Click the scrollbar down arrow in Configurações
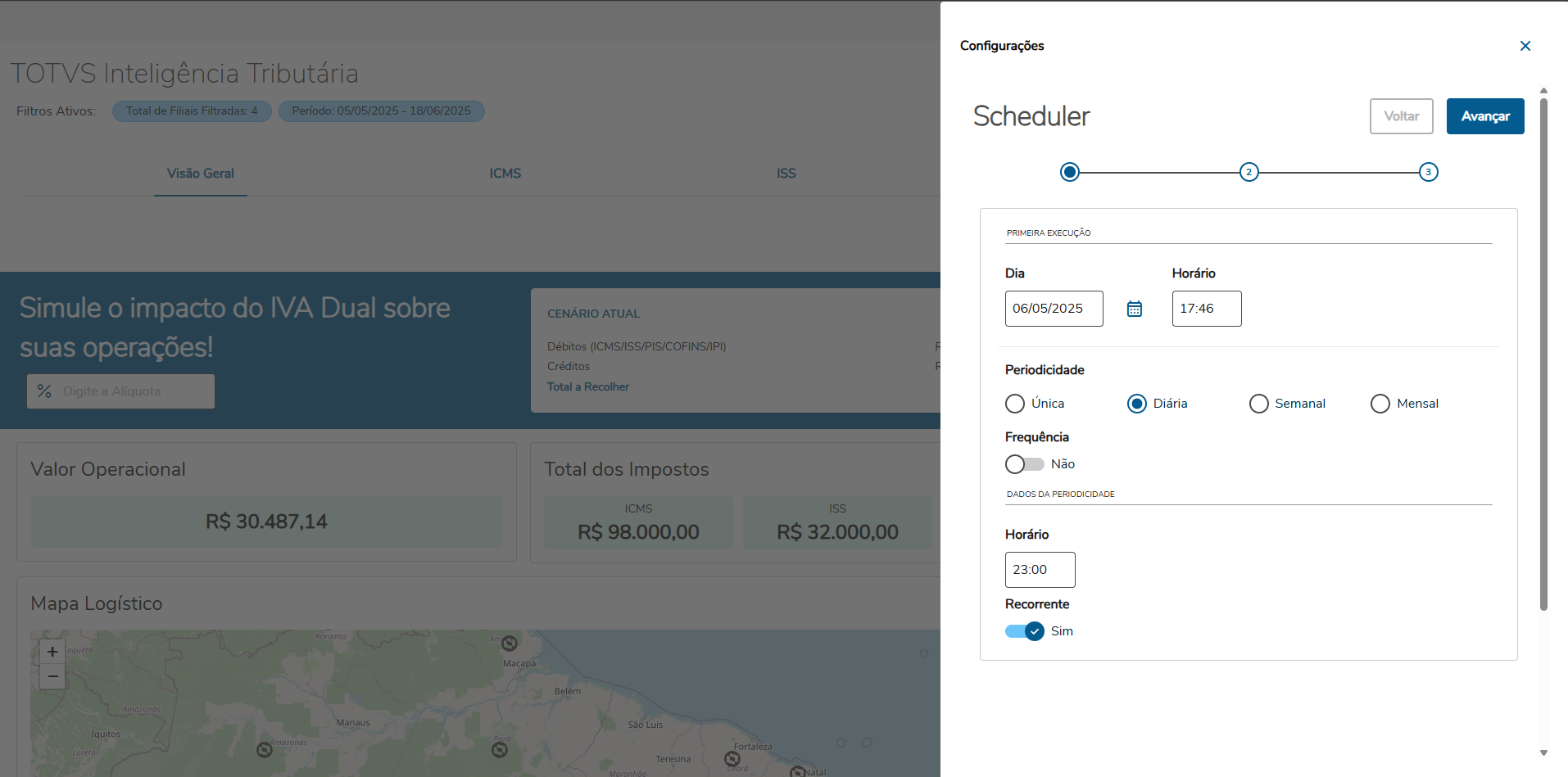The height and width of the screenshot is (777, 1568). (x=1543, y=752)
